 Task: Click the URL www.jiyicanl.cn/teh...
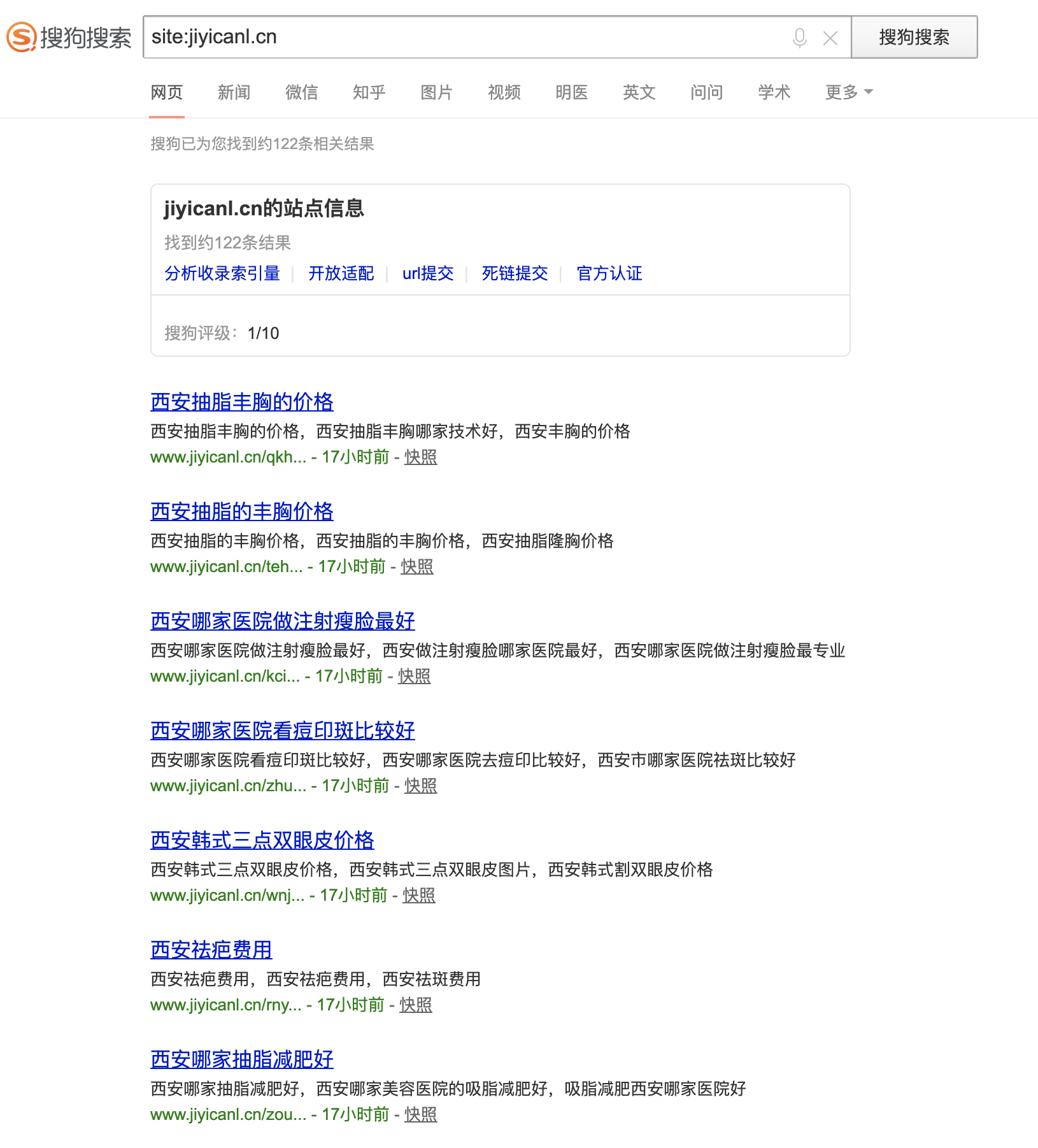click(227, 566)
